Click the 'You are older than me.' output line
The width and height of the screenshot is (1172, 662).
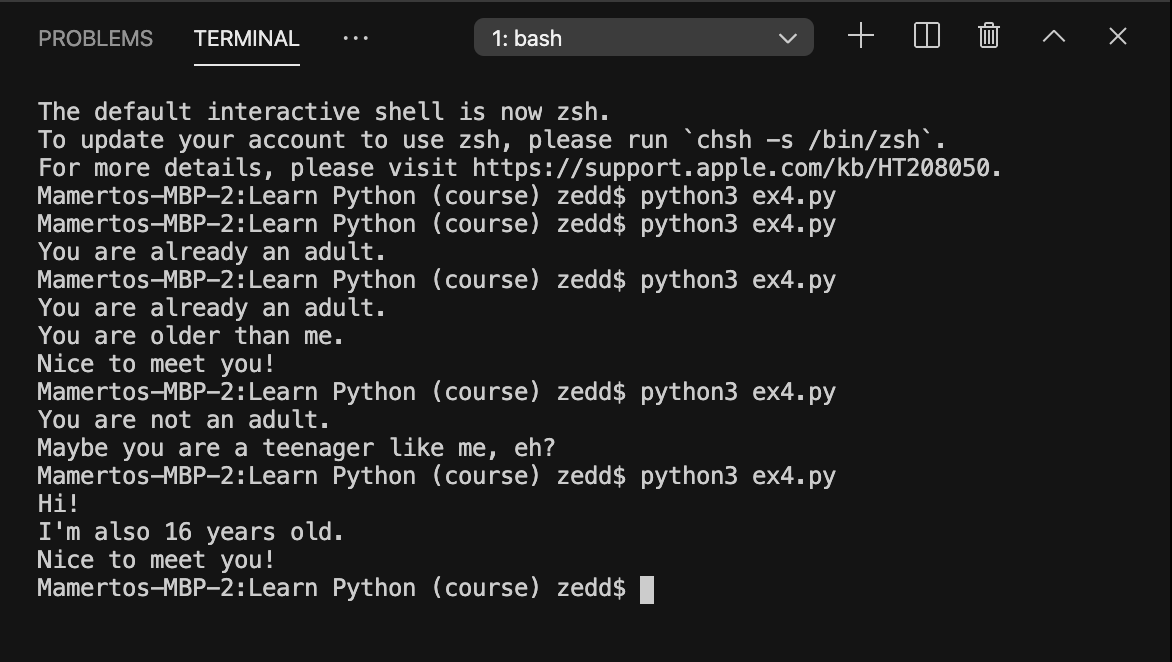click(x=191, y=336)
